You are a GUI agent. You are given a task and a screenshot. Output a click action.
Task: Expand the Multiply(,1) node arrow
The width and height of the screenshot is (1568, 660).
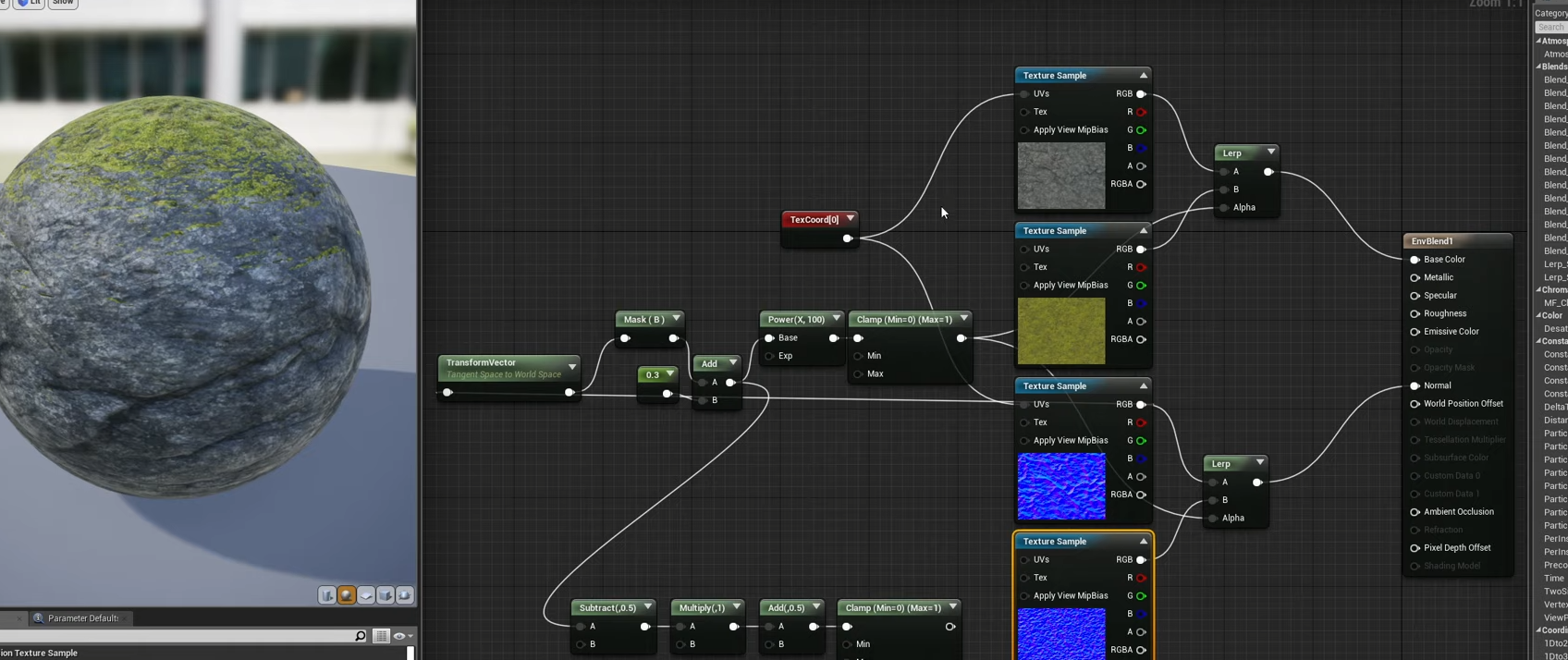click(736, 607)
